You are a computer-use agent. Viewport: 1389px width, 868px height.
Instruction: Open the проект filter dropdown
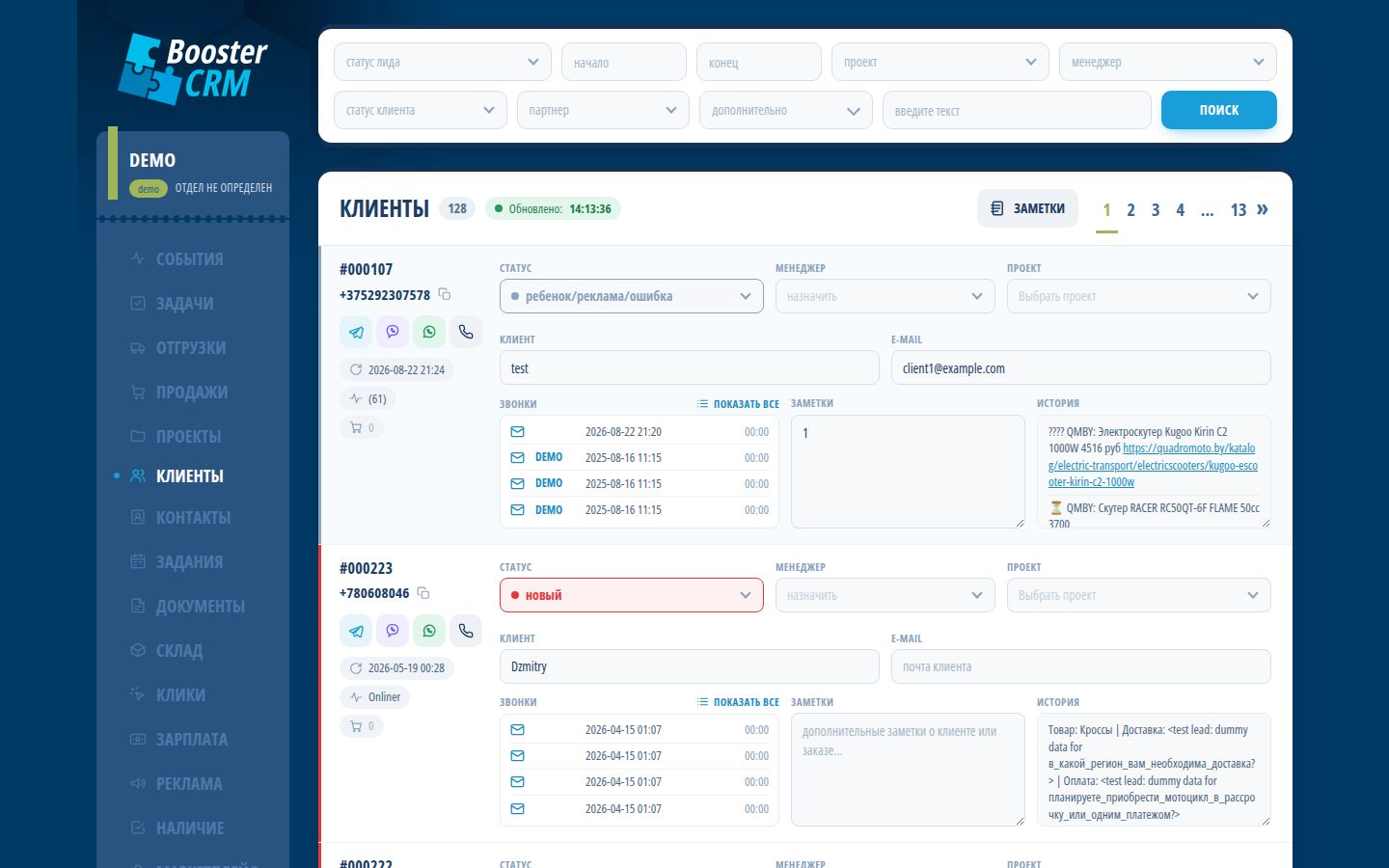pyautogui.click(x=940, y=62)
